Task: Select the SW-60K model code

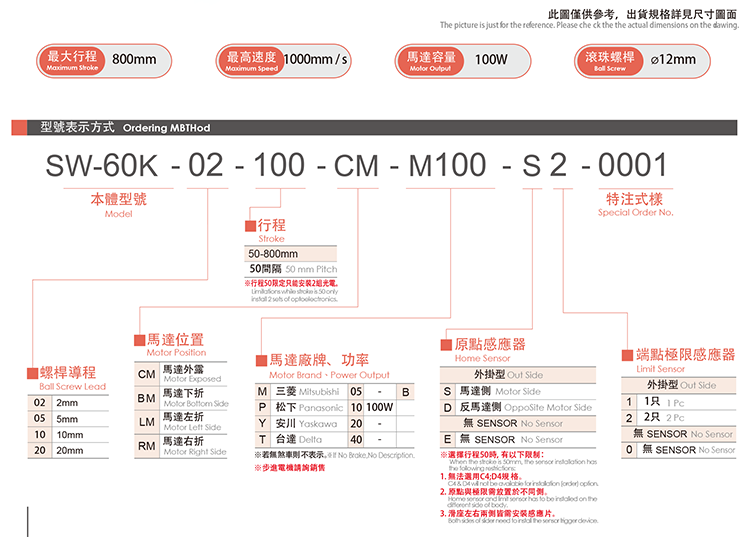Action: tap(105, 165)
